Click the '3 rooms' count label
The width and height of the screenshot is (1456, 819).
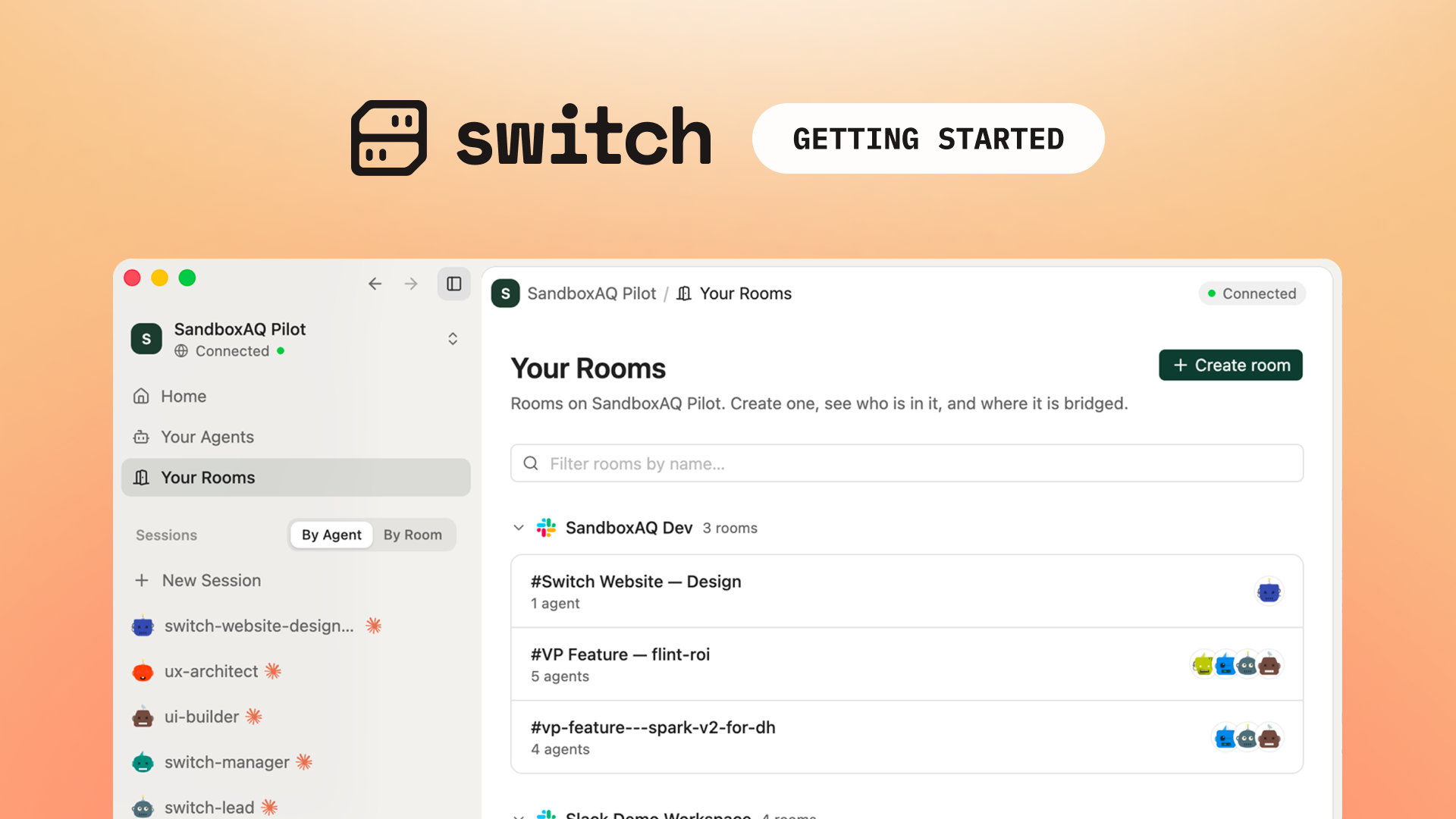[x=730, y=529]
